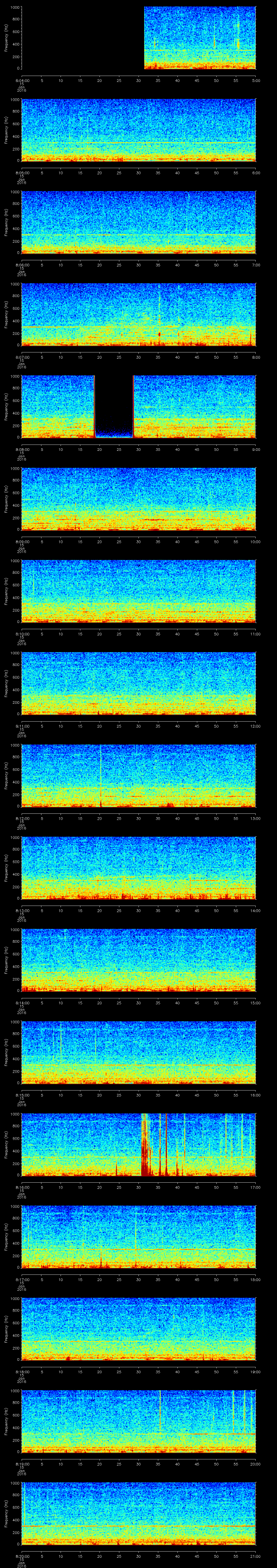Viewport: 277px width, 1568px height.
Task: Click the 9:00 end time label
Action: [256, 449]
